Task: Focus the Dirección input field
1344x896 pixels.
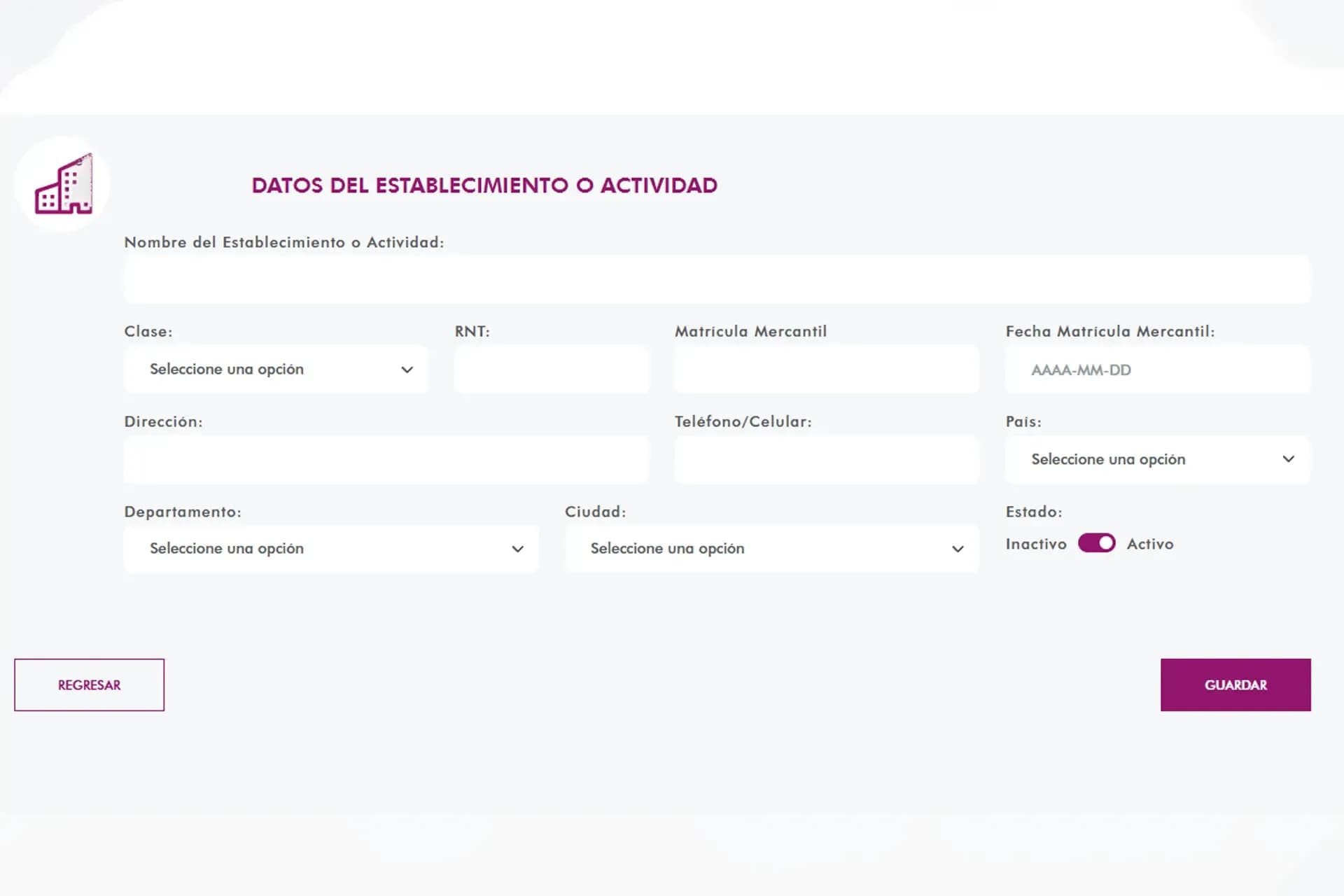Action: pos(386,459)
